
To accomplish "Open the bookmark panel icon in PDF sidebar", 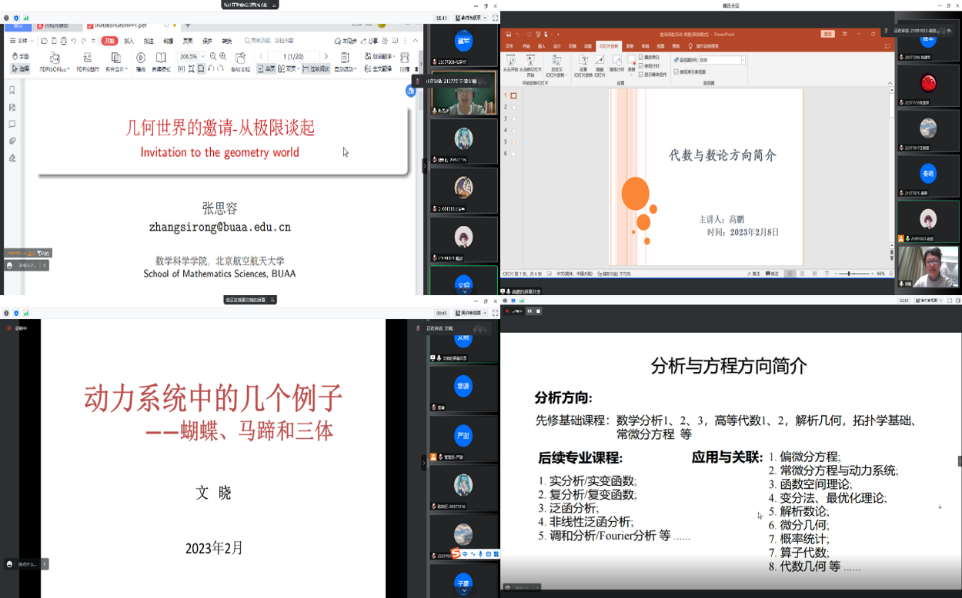I will pyautogui.click(x=12, y=107).
